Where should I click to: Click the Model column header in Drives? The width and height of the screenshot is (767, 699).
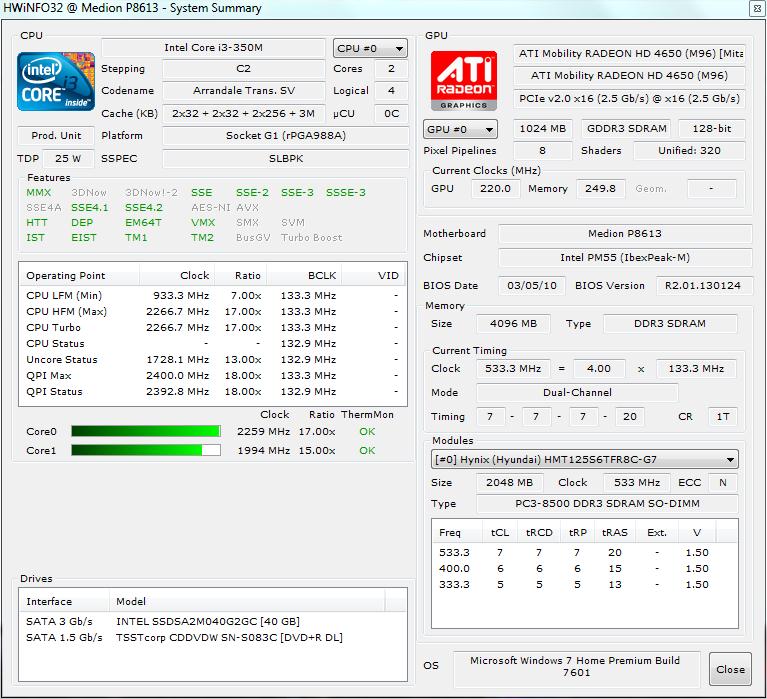(x=247, y=602)
